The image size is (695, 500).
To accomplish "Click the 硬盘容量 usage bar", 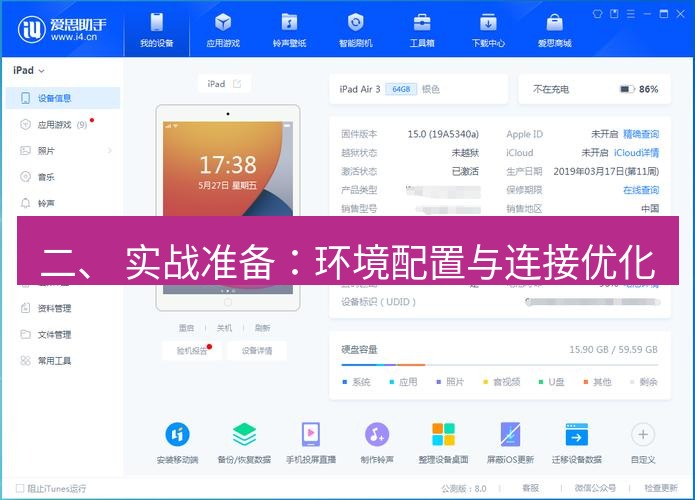I will pos(500,365).
